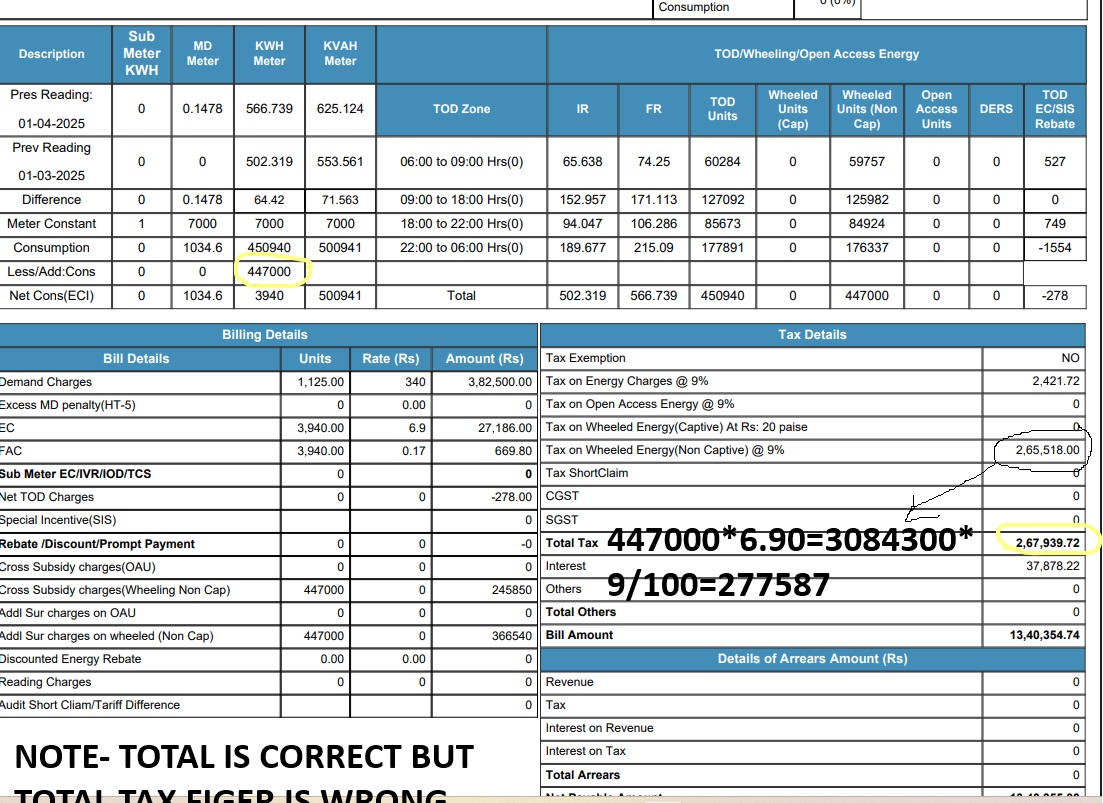This screenshot has width=1103, height=803.
Task: Select the IR value 65.638
Action: point(582,162)
